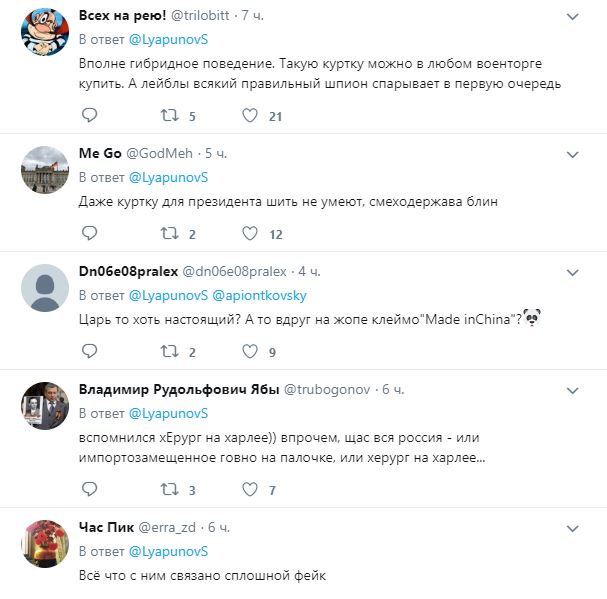607x599 pixels.
Task: Expand the Me Go tweet options chevron
Action: (572, 155)
